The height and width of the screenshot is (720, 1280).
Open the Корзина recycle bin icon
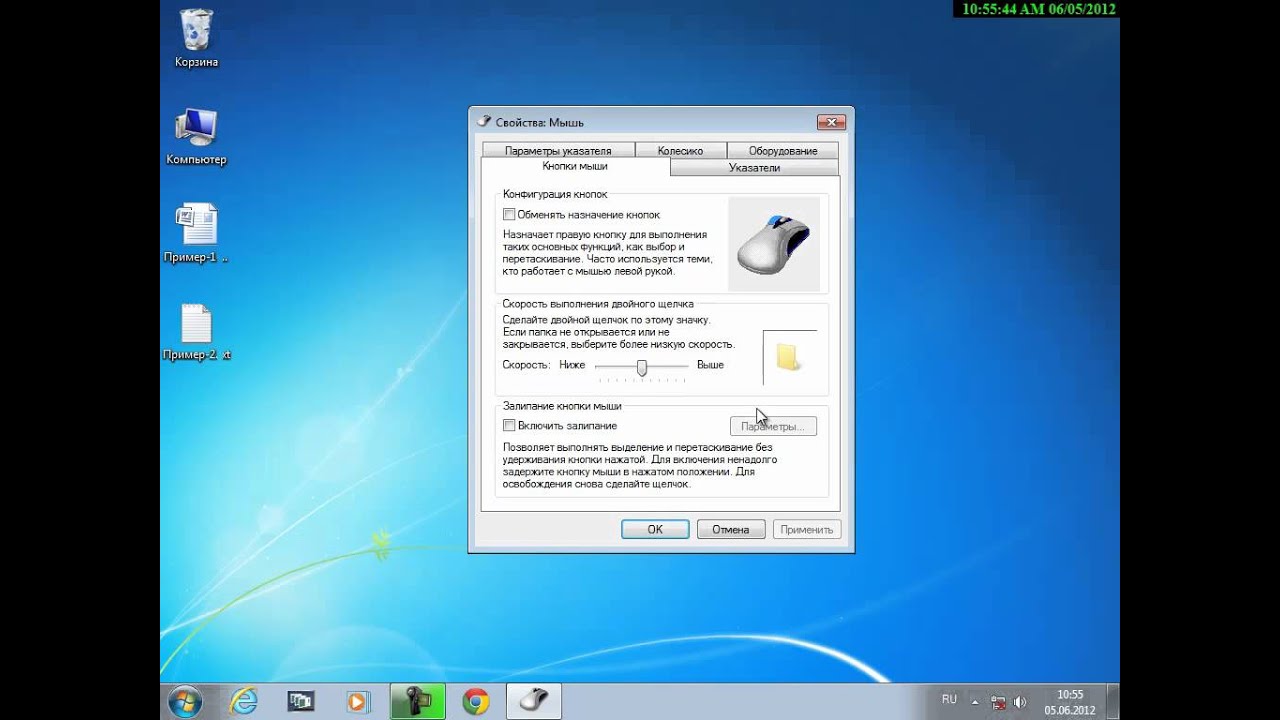[196, 38]
